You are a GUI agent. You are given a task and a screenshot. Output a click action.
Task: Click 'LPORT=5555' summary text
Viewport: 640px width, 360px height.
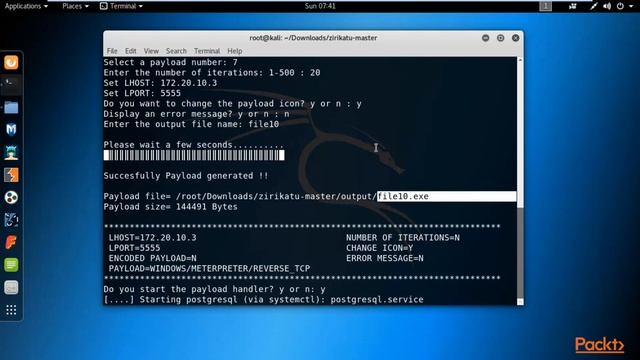click(134, 248)
